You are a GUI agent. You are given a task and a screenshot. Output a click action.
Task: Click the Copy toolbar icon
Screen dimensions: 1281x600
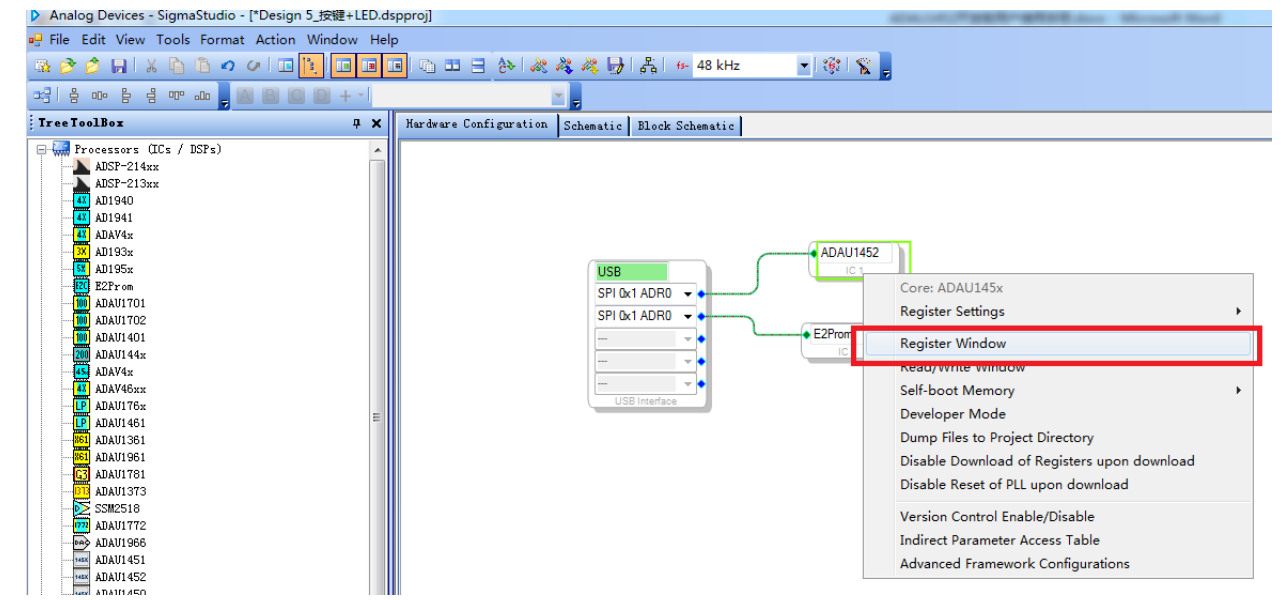[x=177, y=66]
